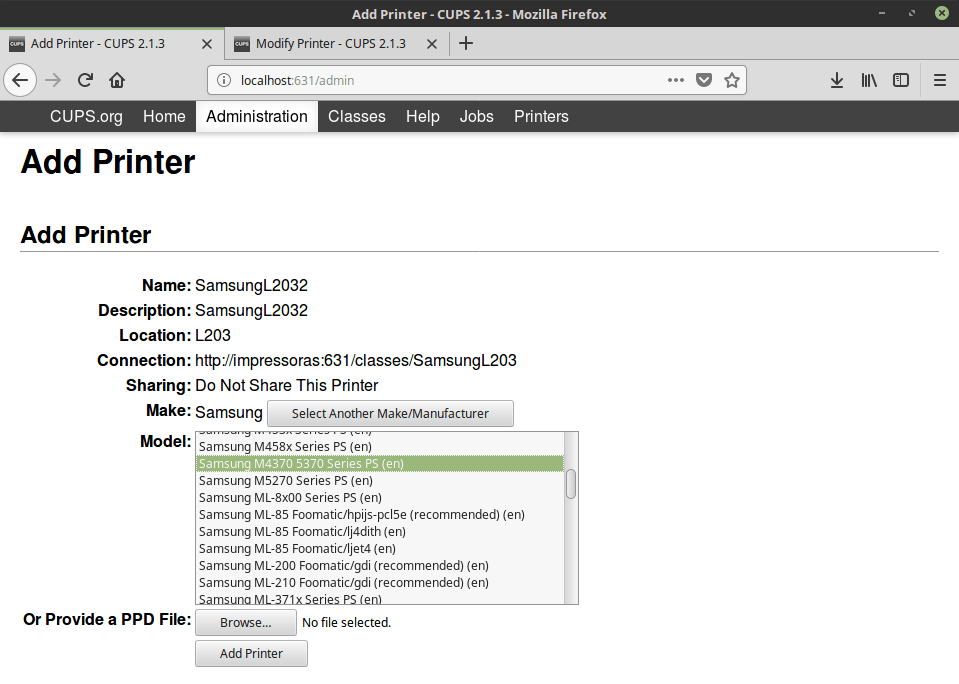The width and height of the screenshot is (959, 684).
Task: Open the CUPS Help page
Action: pyautogui.click(x=423, y=116)
